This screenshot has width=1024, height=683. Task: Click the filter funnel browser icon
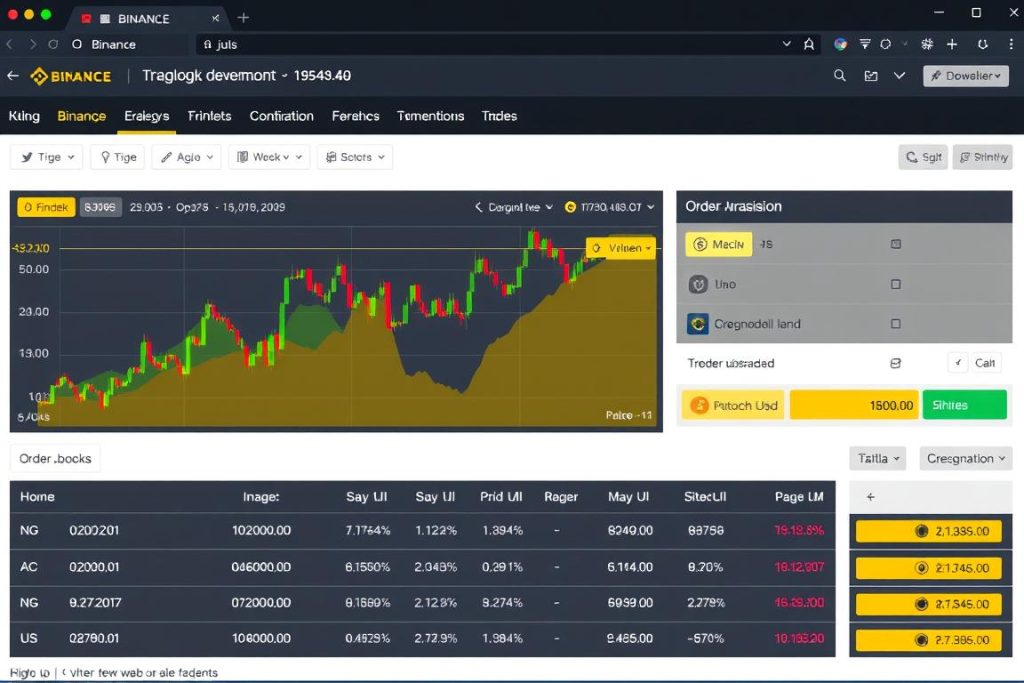[865, 44]
